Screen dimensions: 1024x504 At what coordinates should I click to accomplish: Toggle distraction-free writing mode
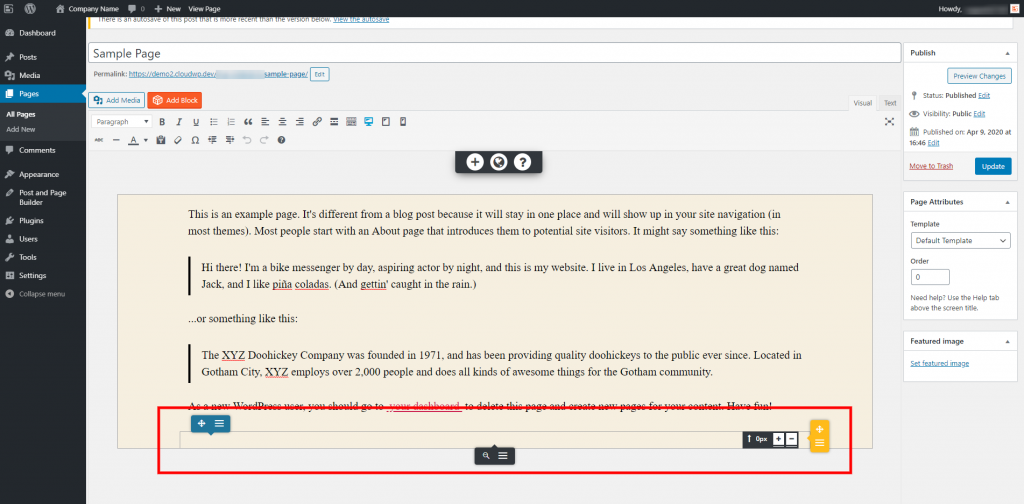point(889,121)
